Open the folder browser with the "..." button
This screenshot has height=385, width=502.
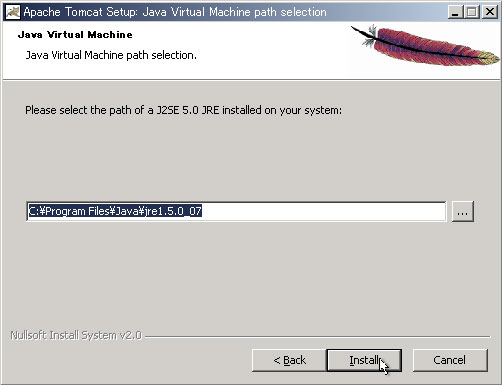tap(463, 211)
